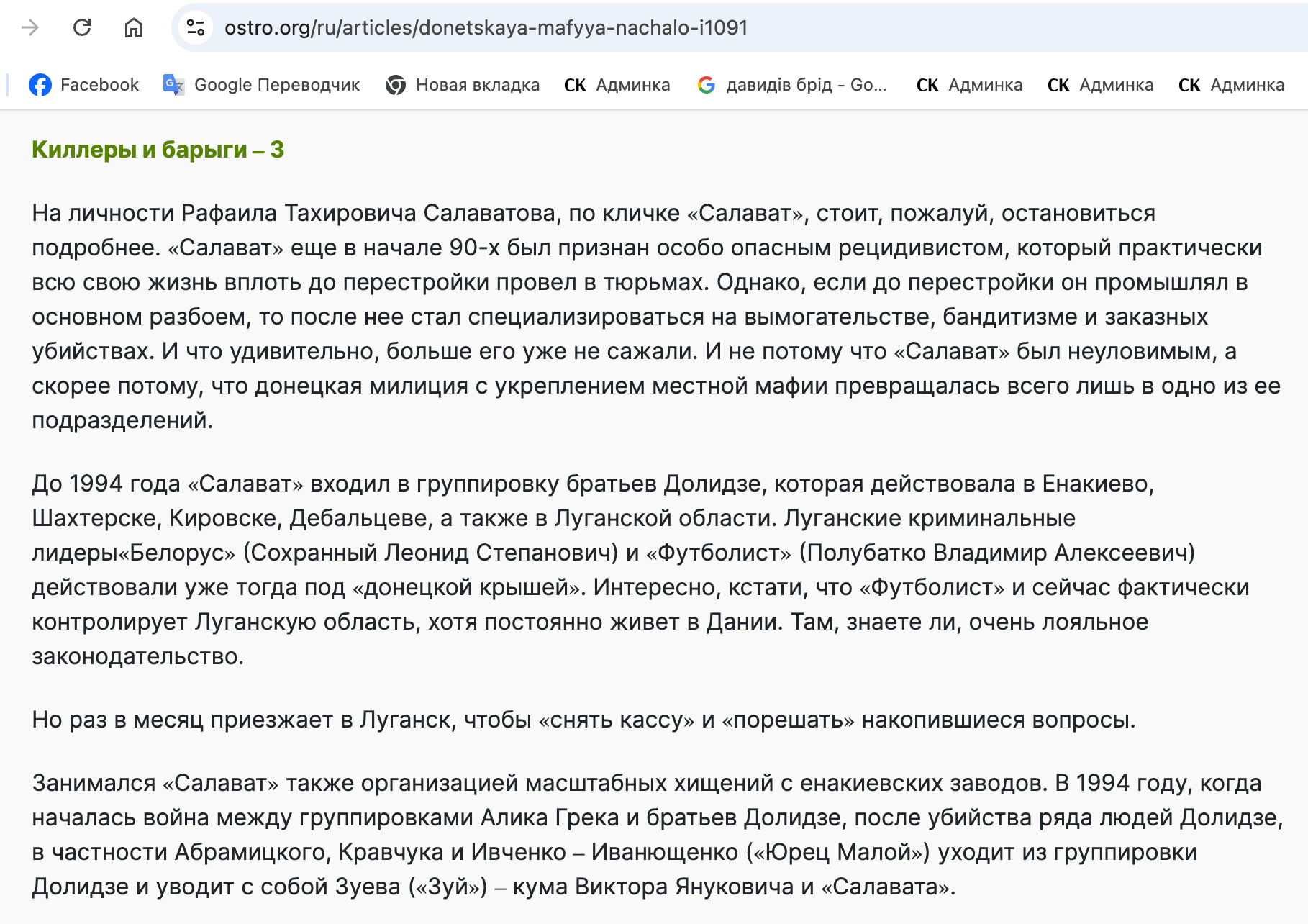Click the name Полубатко Владимир Алексеевич
The image size is (1308, 924).
996,553
